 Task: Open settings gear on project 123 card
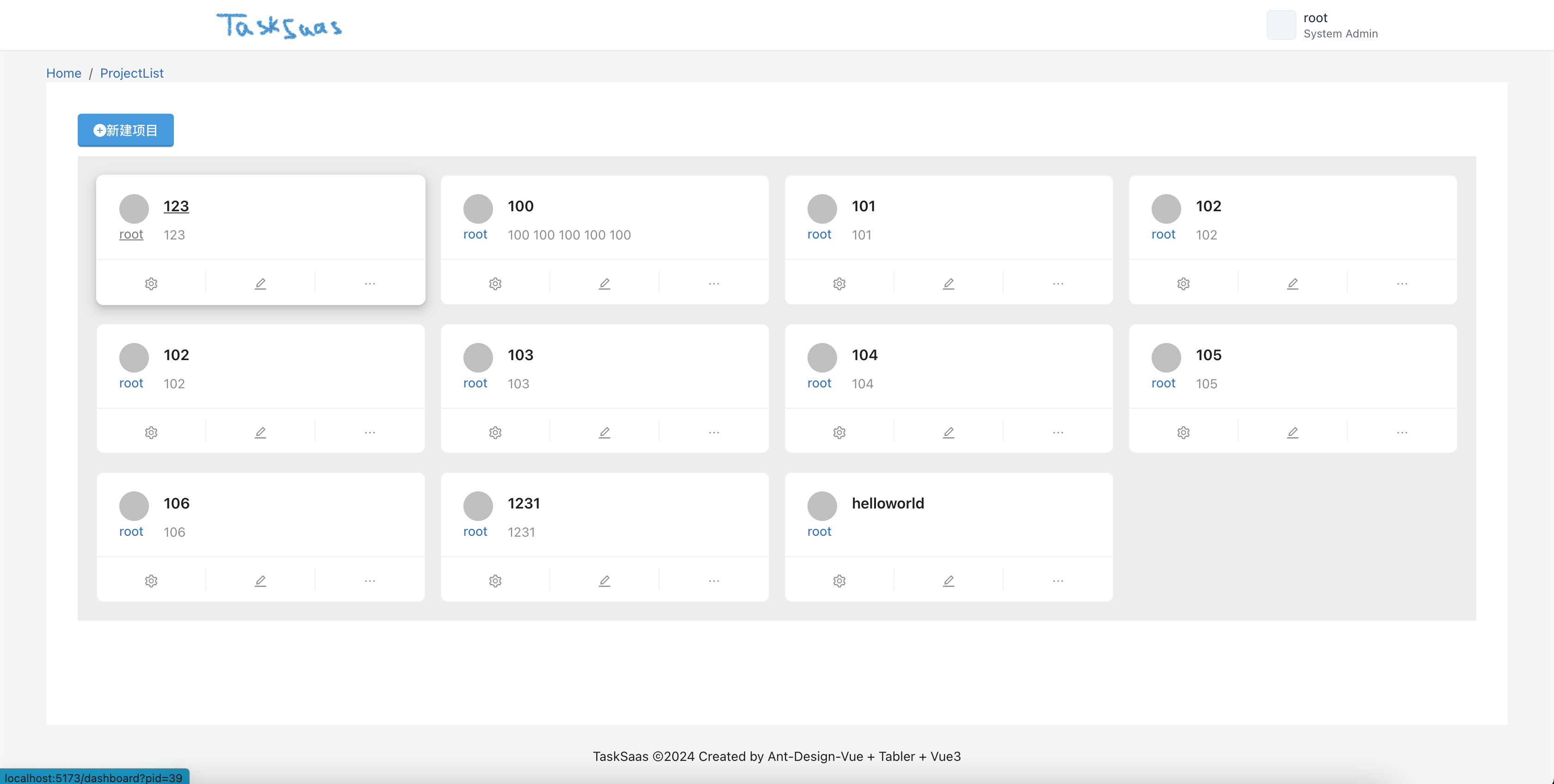[151, 283]
